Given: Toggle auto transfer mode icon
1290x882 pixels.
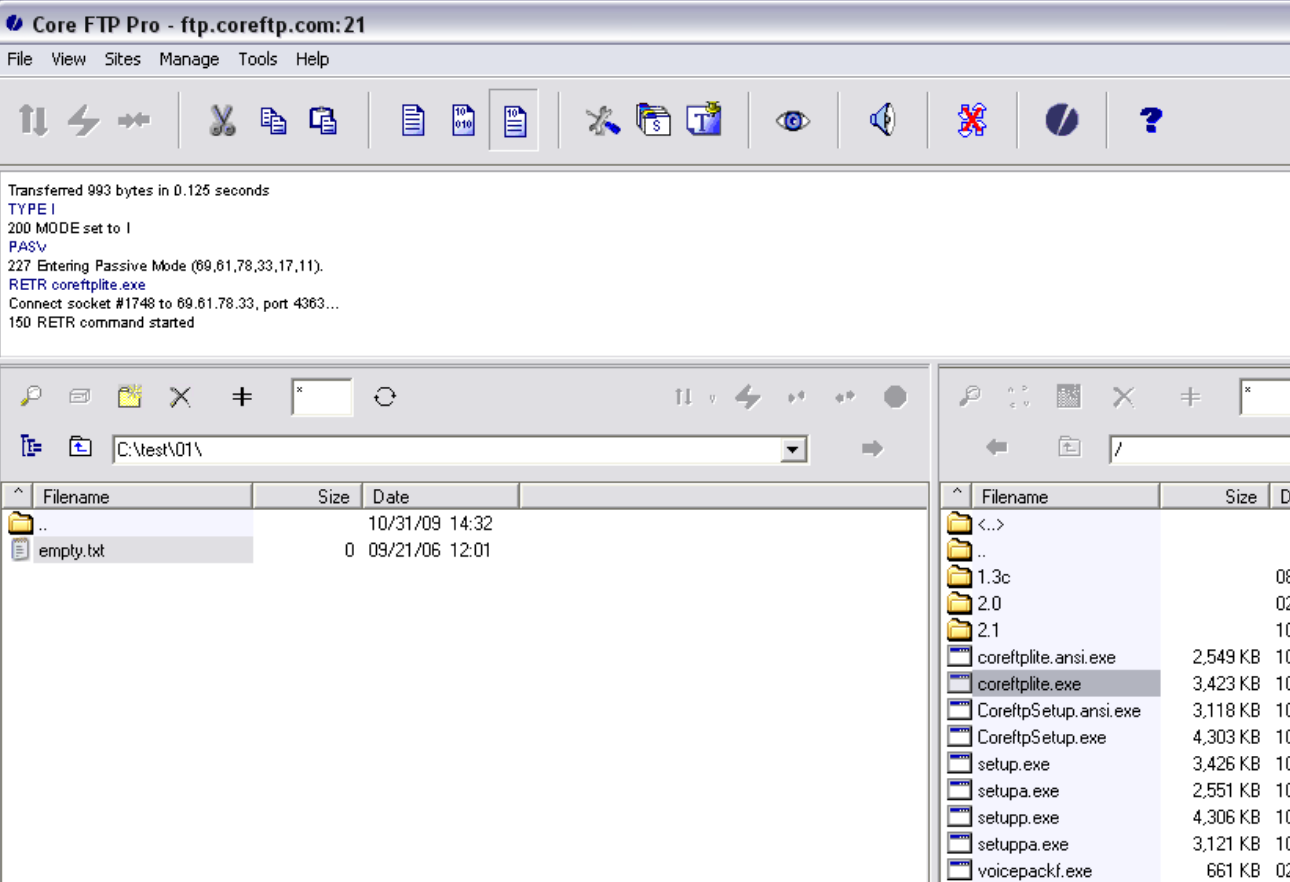Looking at the screenshot, I should tap(514, 119).
